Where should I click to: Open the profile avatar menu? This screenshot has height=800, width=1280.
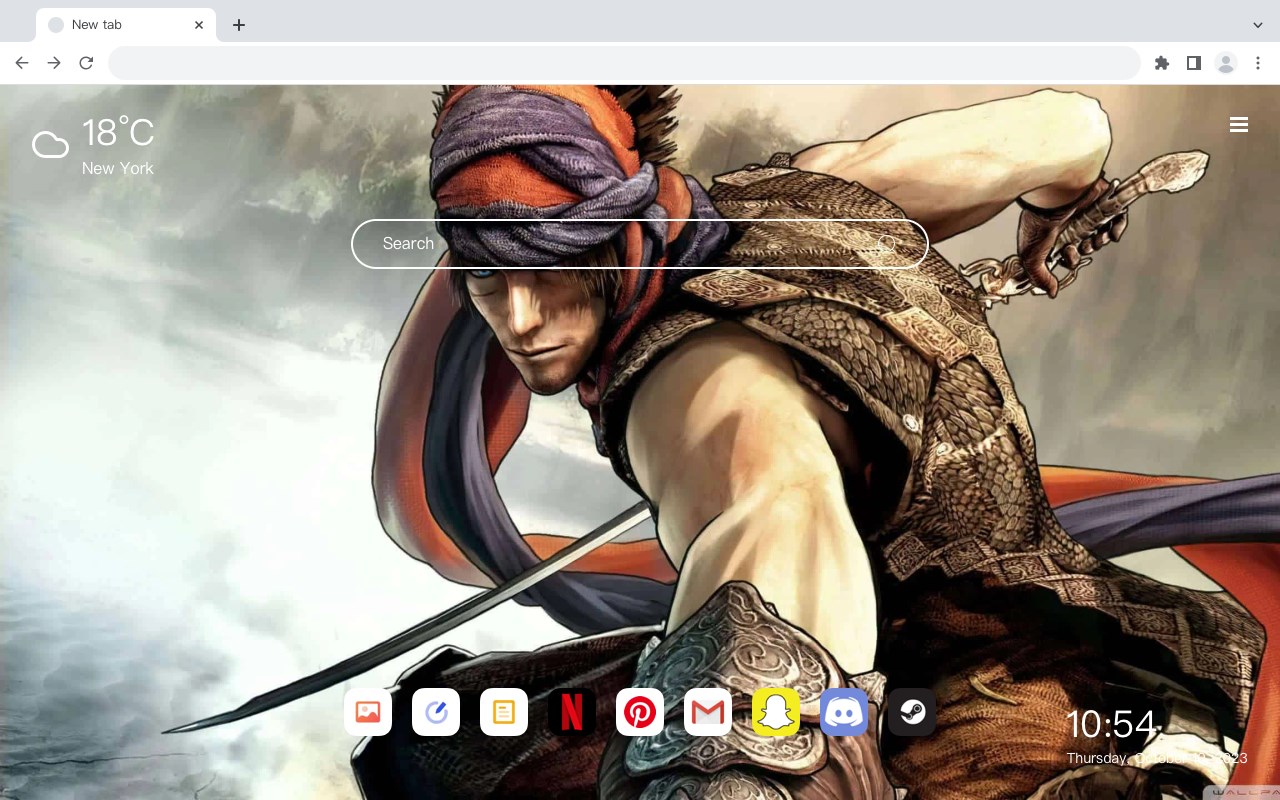(x=1226, y=63)
